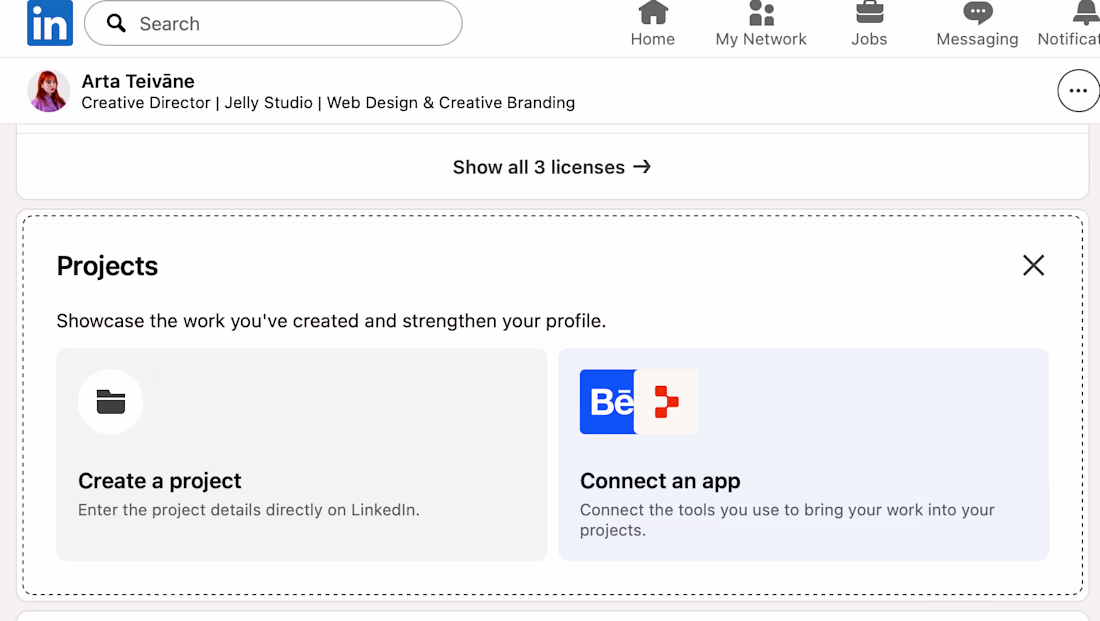
Task: Open the three-dot more options button
Action: pyautogui.click(x=1078, y=91)
